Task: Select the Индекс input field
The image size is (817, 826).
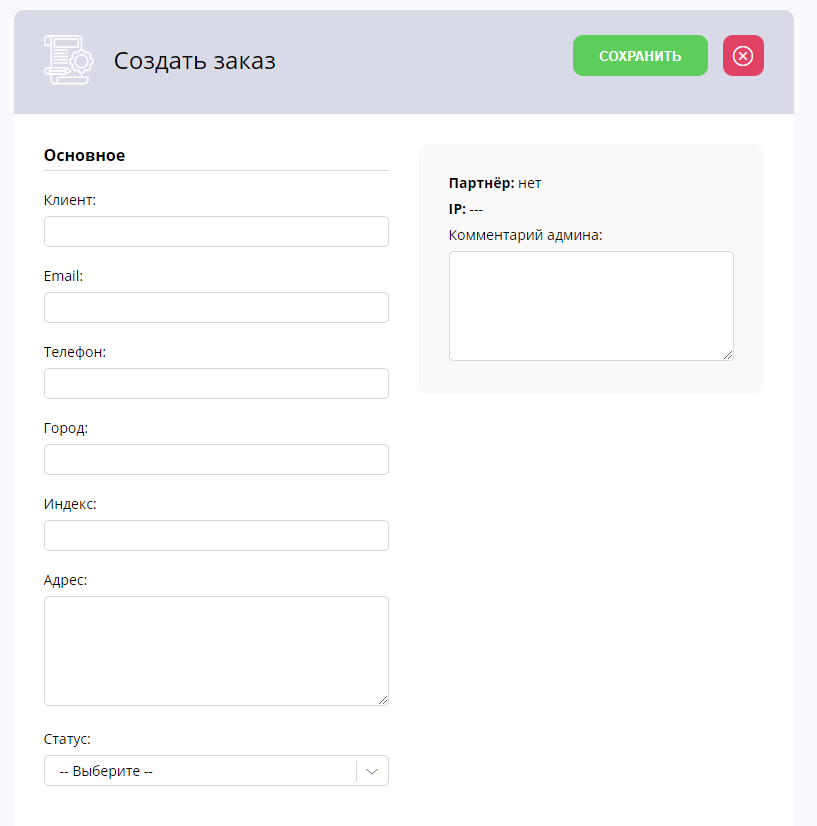Action: tap(216, 536)
